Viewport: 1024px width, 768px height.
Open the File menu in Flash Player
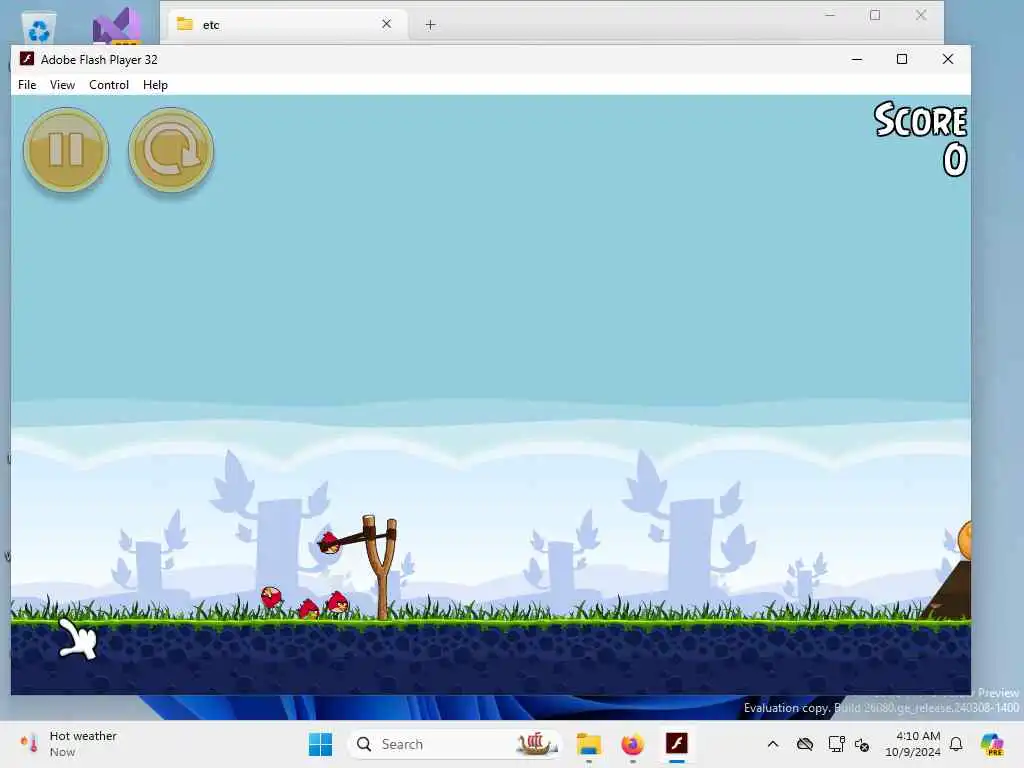tap(27, 85)
